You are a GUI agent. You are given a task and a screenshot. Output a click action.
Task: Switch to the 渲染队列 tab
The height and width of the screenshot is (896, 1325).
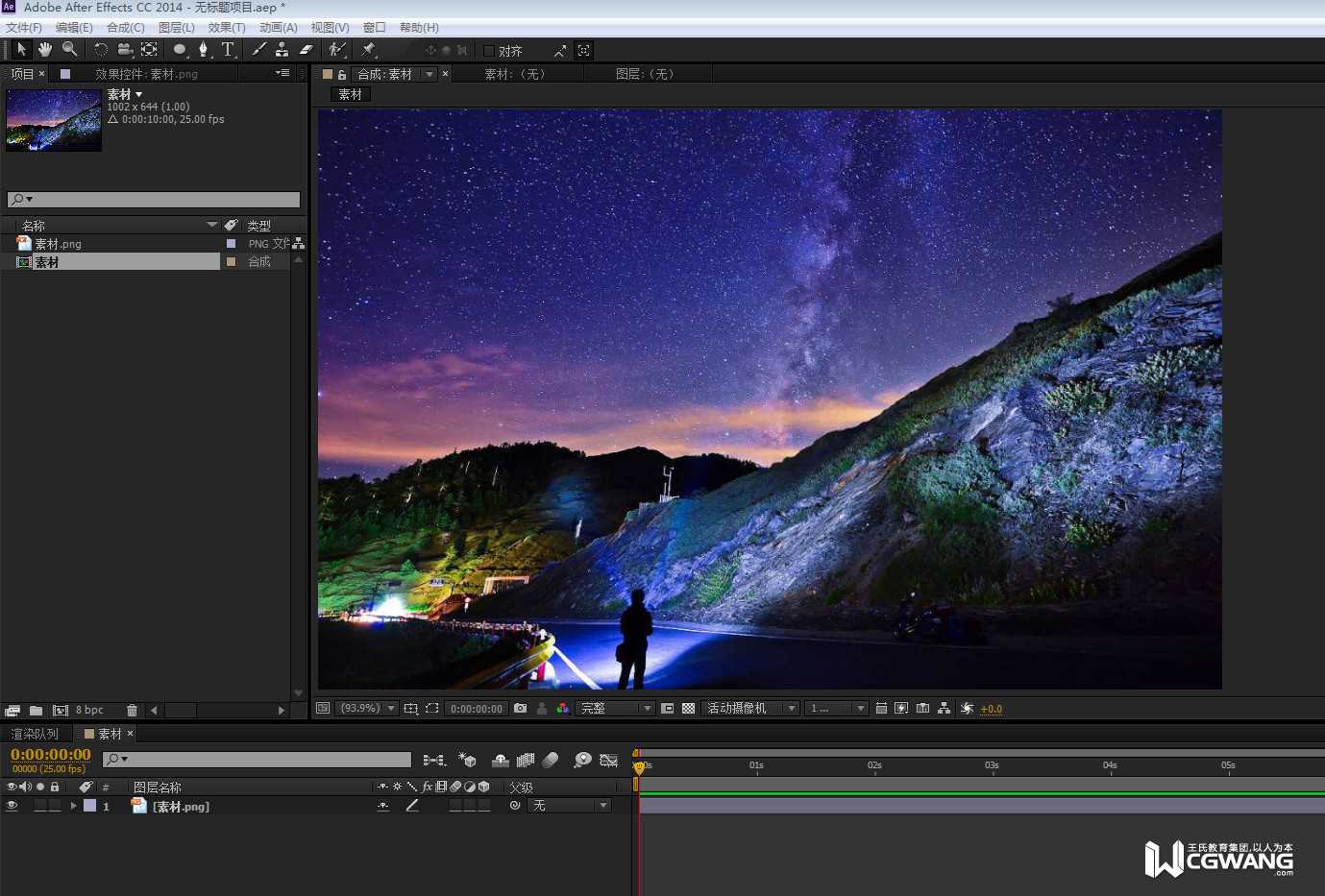(35, 734)
